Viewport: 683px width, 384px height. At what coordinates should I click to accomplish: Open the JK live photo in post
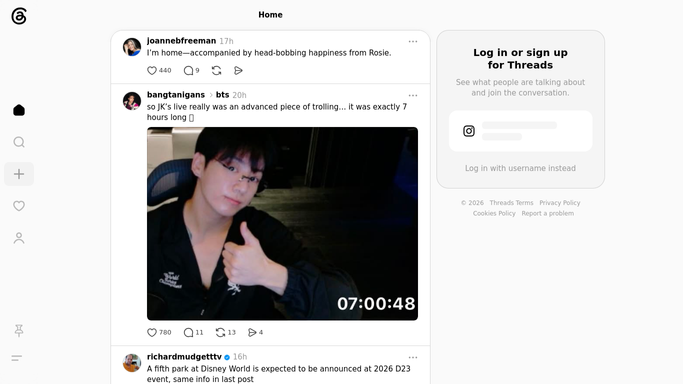[x=282, y=224]
